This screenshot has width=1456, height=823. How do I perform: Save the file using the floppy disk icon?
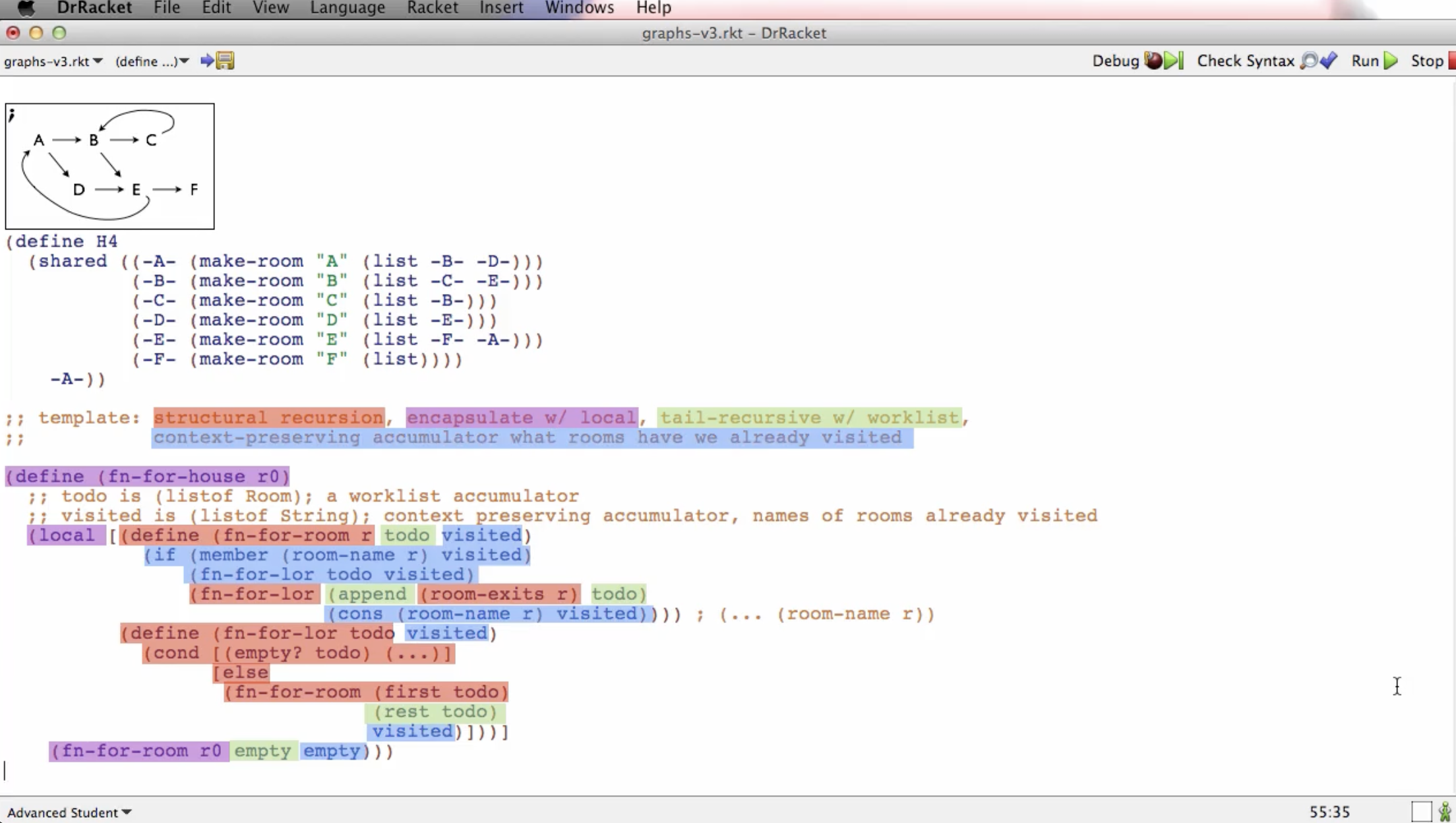click(x=225, y=61)
